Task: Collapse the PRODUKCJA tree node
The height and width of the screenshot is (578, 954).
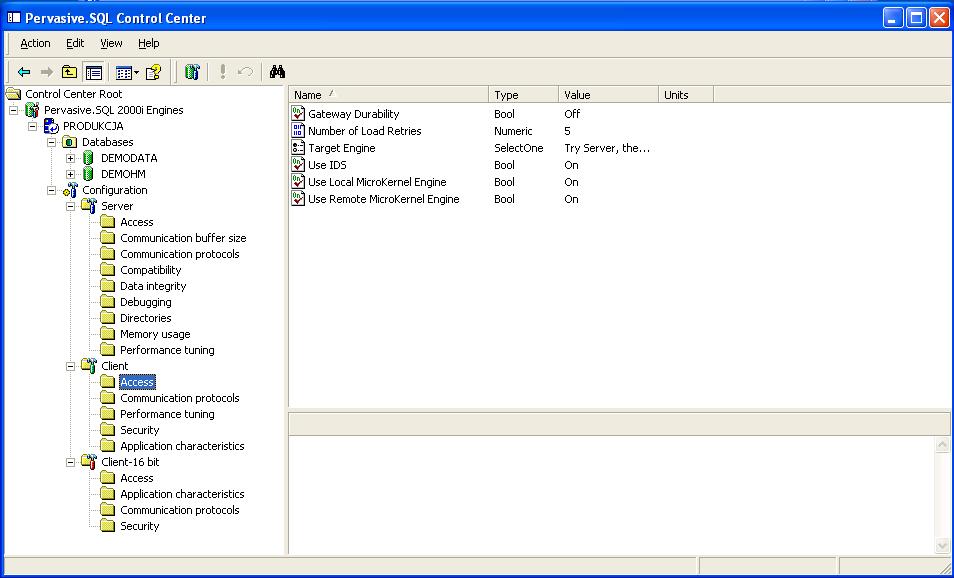Action: (x=32, y=127)
